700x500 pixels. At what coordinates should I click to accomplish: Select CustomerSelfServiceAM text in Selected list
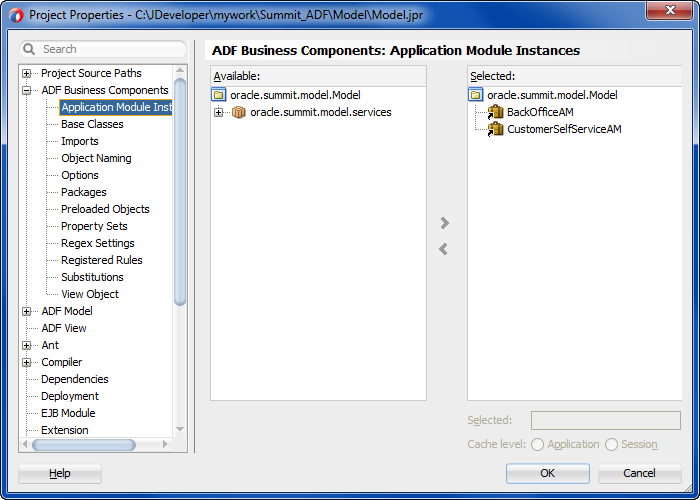tap(564, 129)
